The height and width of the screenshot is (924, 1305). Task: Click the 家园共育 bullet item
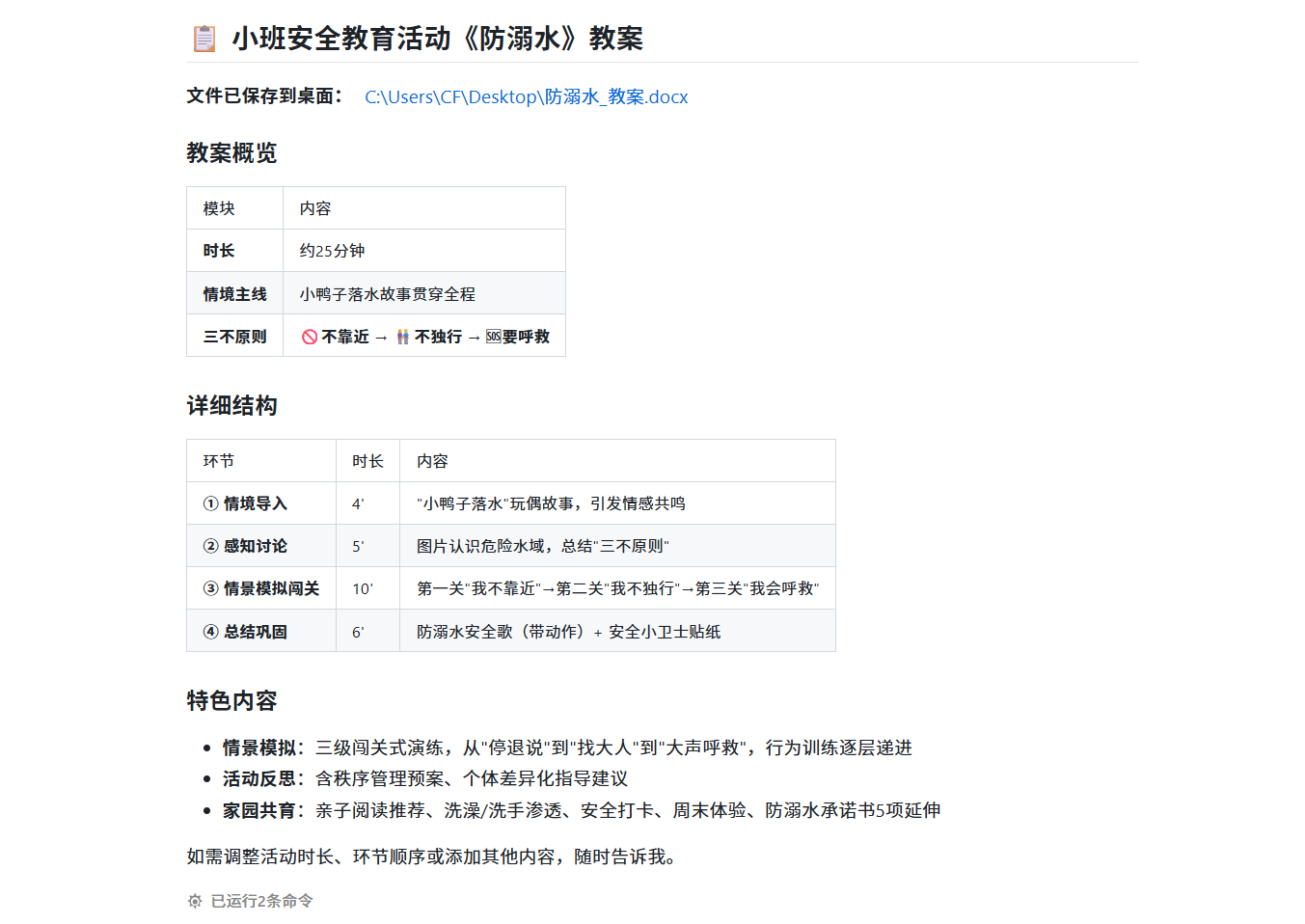click(582, 810)
